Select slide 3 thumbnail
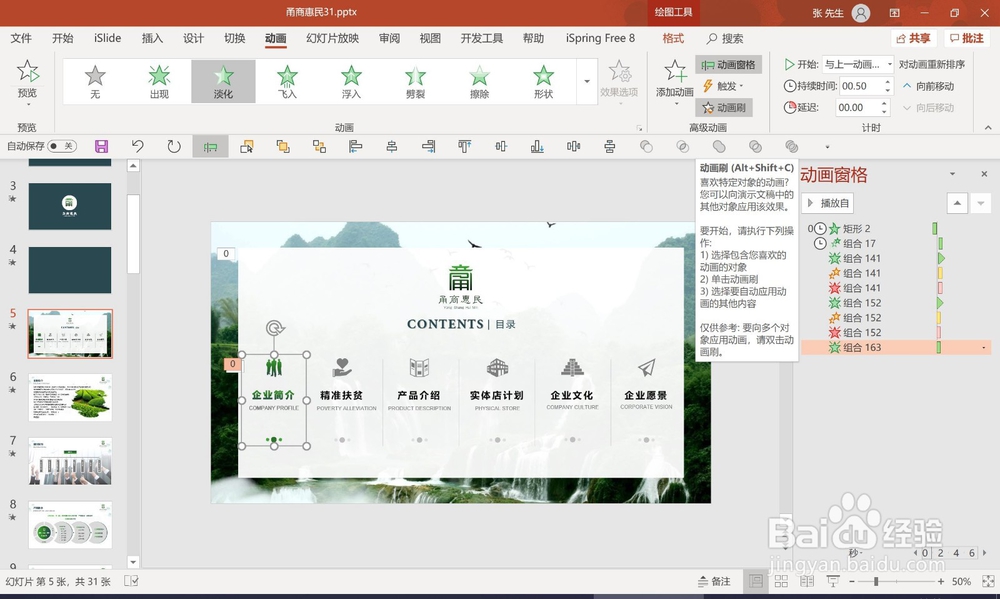Screen dimensions: 1000x599 pyautogui.click(x=70, y=206)
